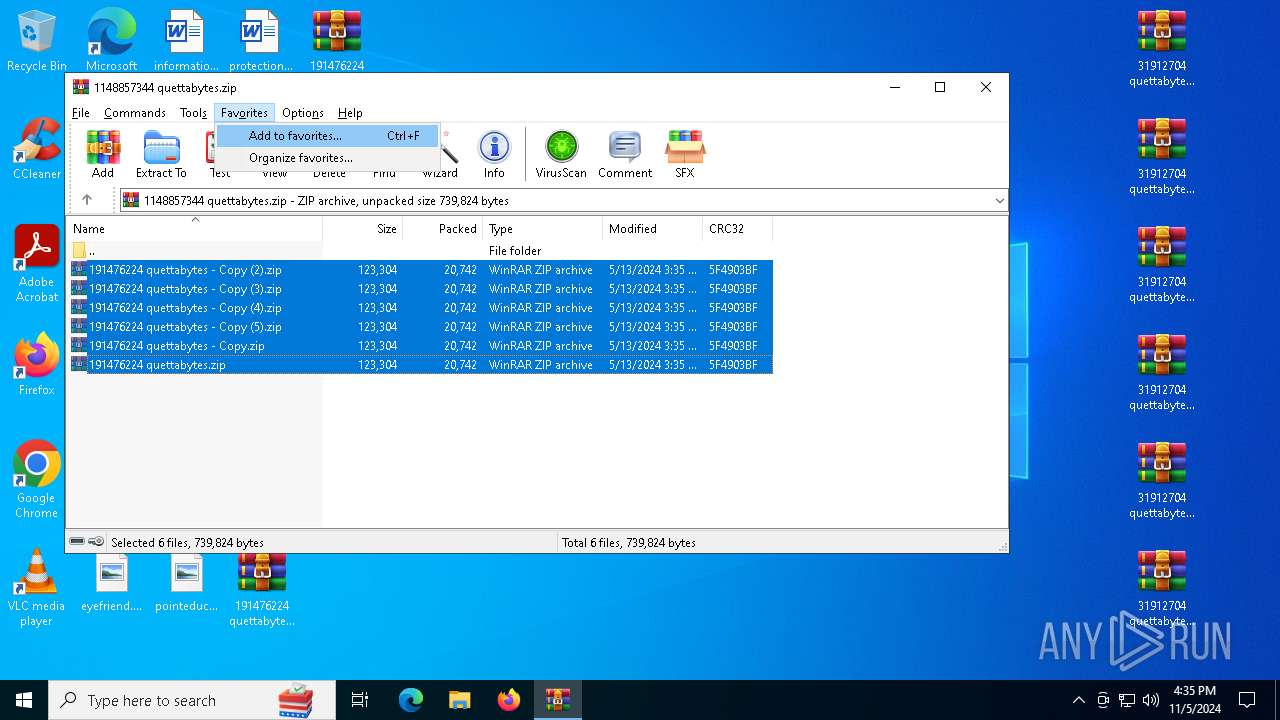Click the Comment toolbar icon
This screenshot has width=1280, height=720.
[x=625, y=154]
